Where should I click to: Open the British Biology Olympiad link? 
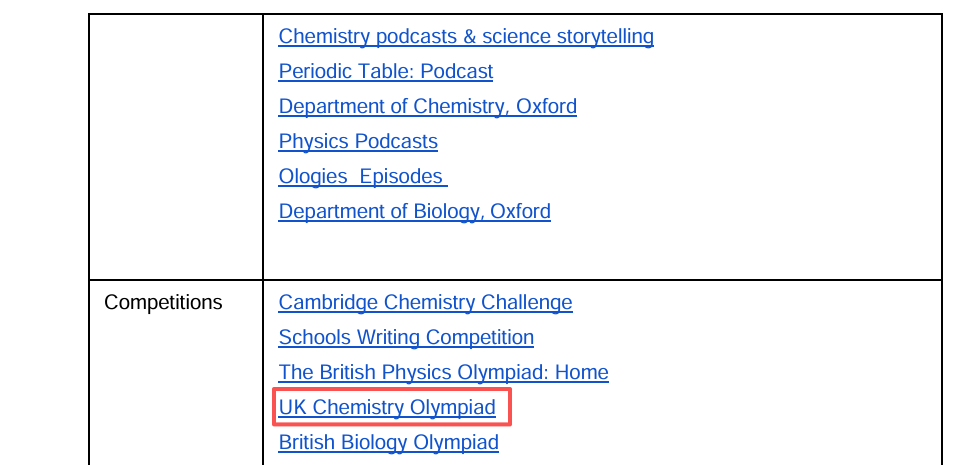(x=388, y=443)
